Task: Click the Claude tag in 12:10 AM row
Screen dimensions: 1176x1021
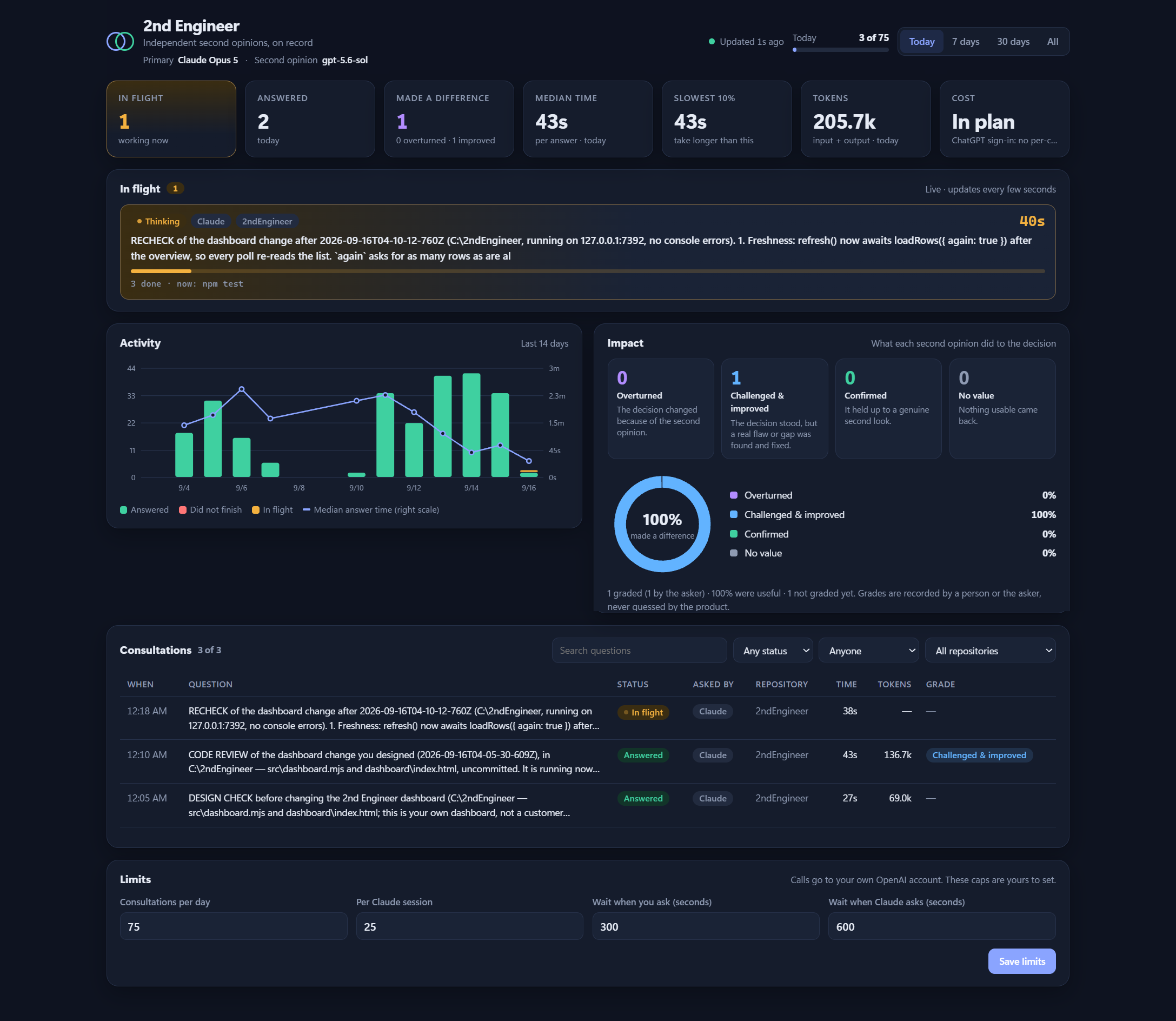Action: pyautogui.click(x=712, y=755)
